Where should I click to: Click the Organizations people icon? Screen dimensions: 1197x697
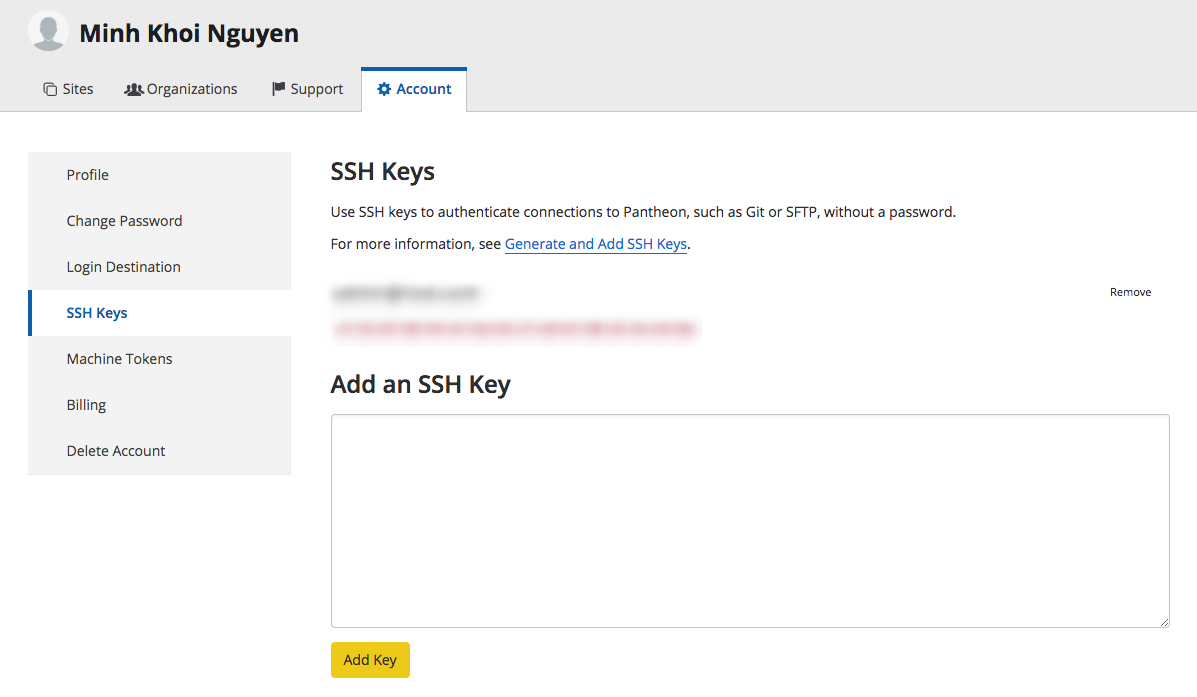(x=134, y=89)
